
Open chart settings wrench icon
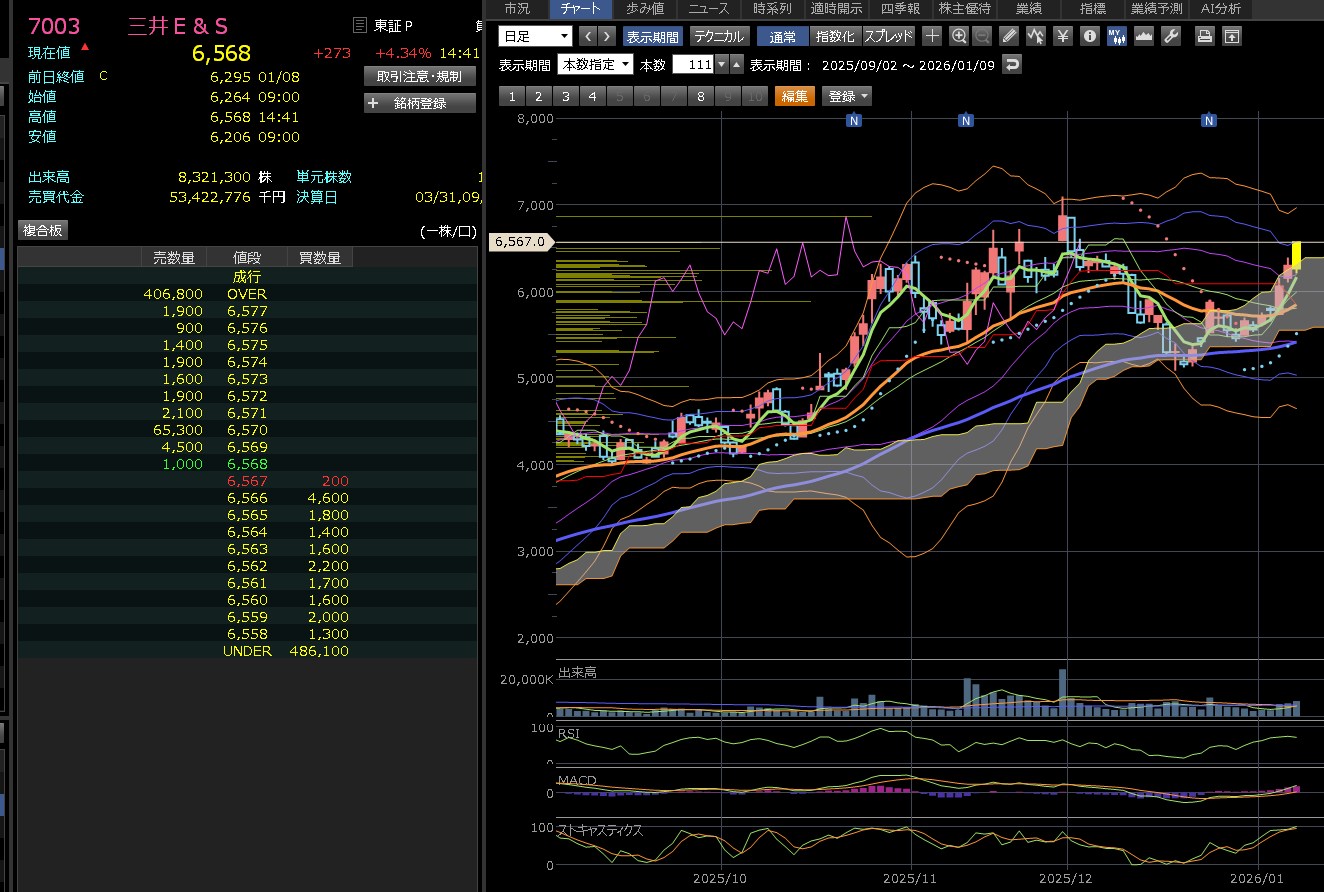1171,36
